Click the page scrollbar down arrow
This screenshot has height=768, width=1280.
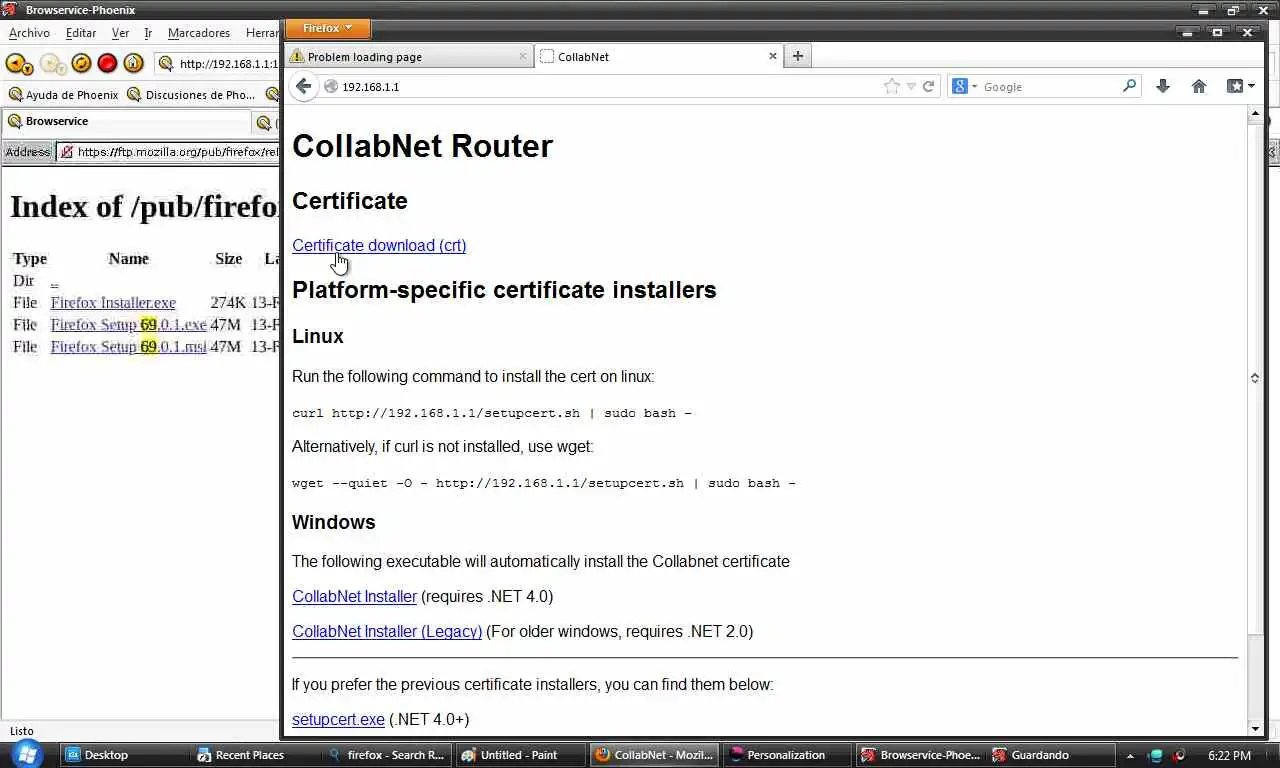click(x=1255, y=729)
